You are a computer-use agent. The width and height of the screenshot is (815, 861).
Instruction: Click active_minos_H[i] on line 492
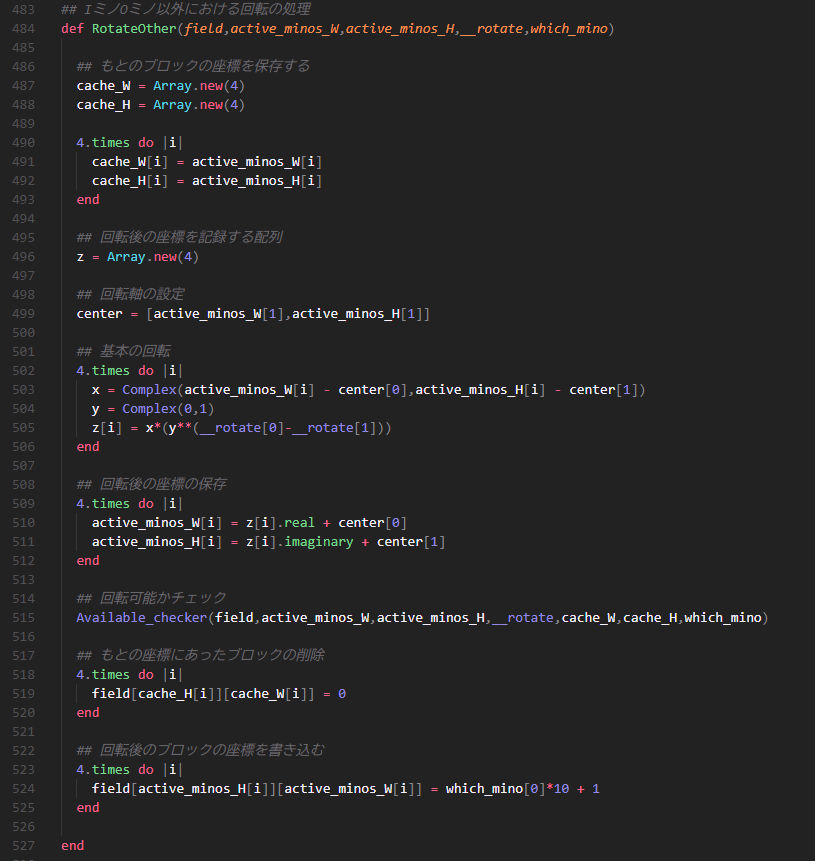[x=257, y=181]
